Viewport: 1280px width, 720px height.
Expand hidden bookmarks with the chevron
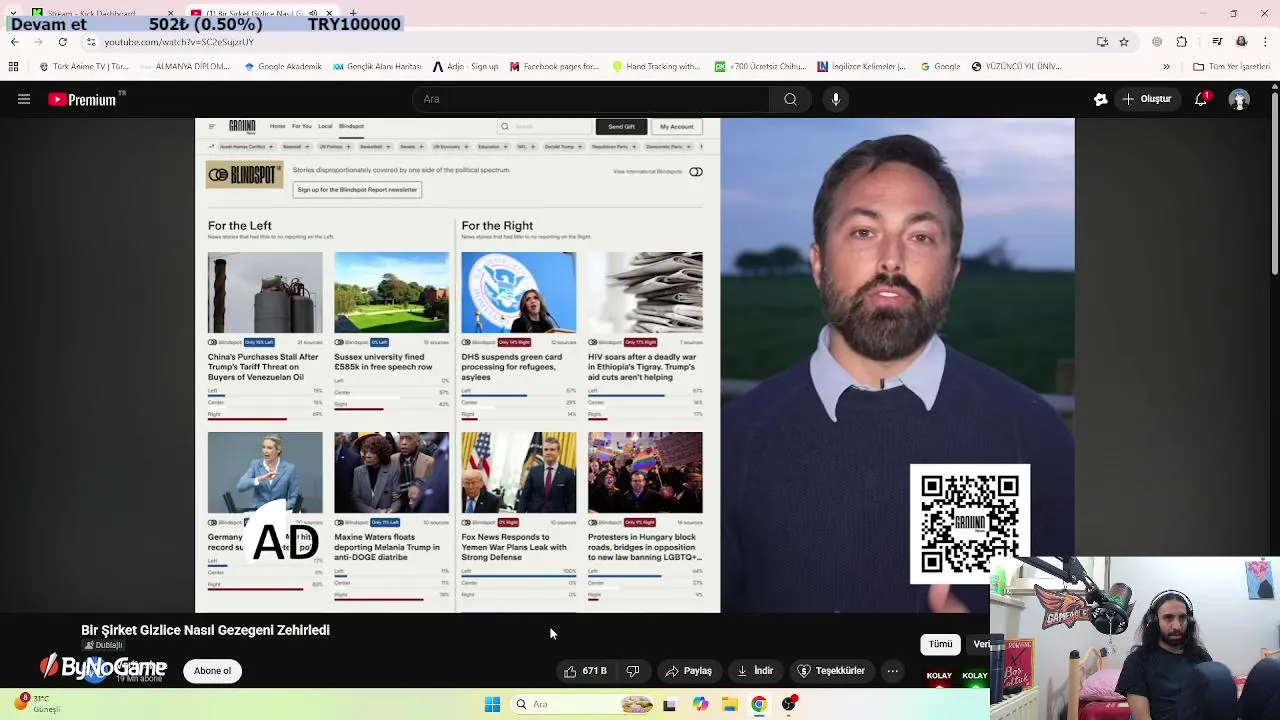point(1166,67)
